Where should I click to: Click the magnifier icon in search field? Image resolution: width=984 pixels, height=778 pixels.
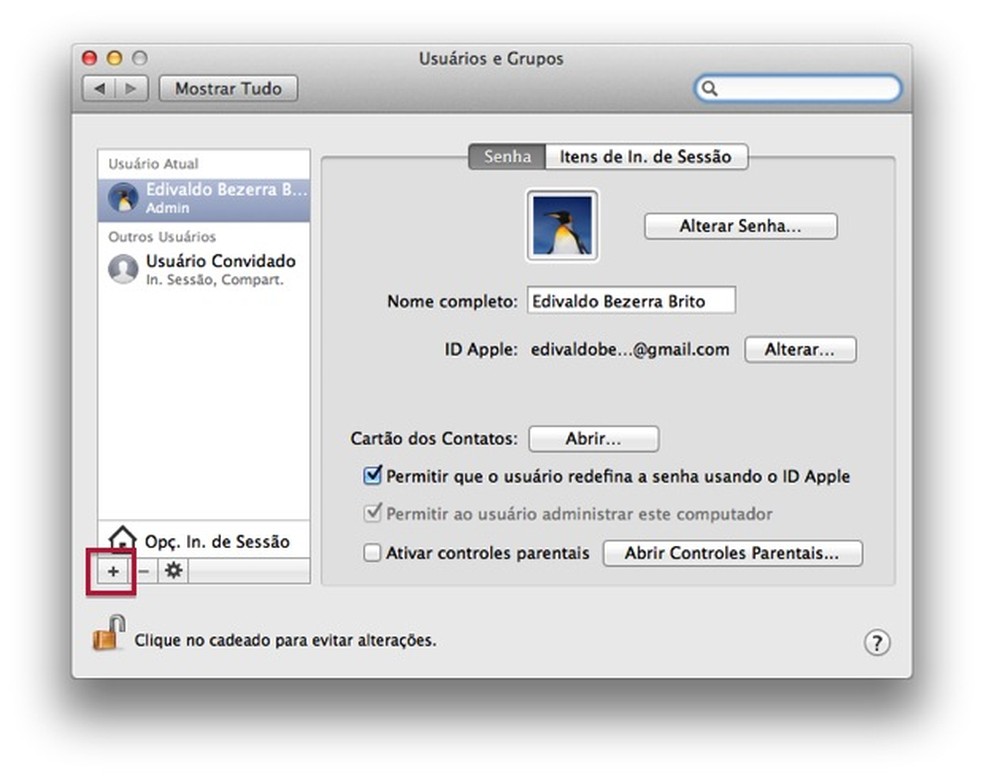coord(710,88)
